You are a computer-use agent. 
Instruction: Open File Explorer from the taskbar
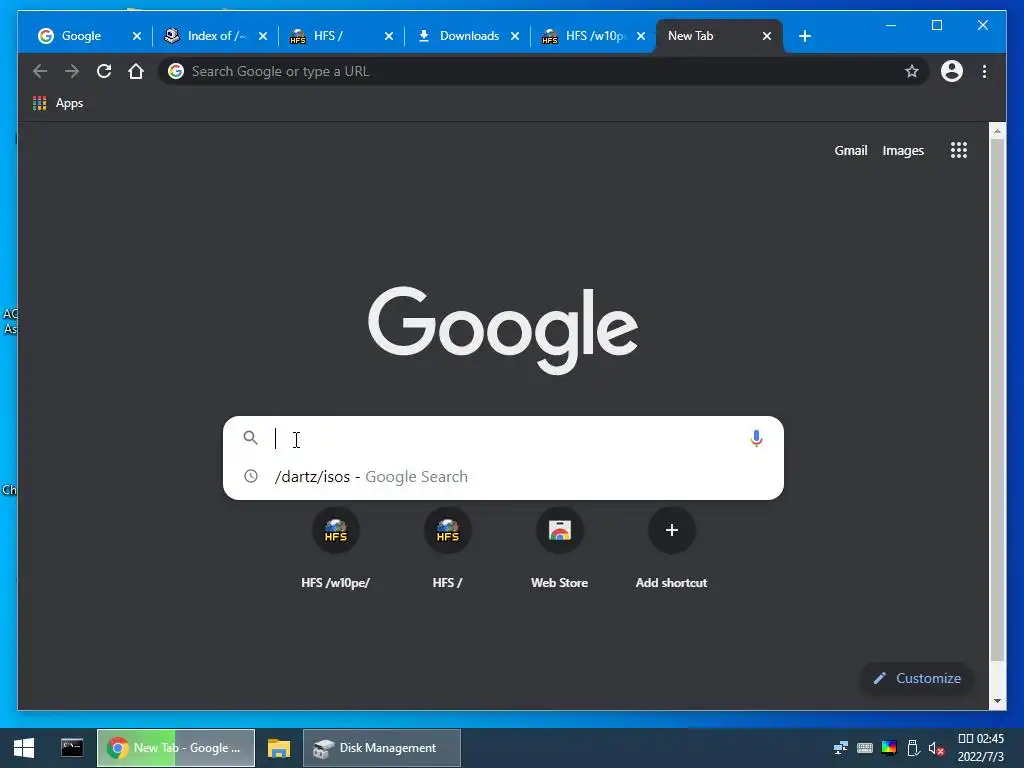point(278,748)
